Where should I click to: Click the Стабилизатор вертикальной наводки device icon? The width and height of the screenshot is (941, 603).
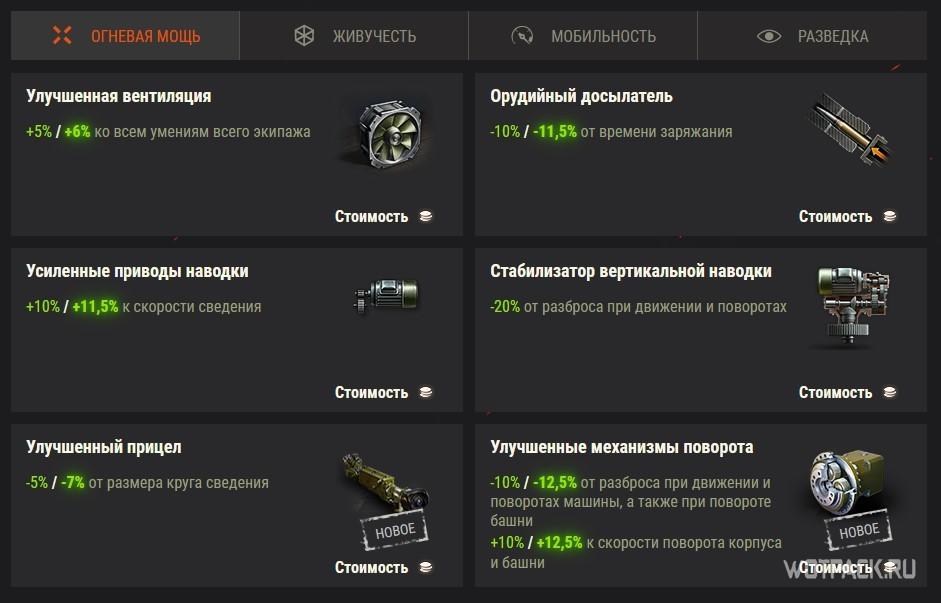tap(852, 307)
